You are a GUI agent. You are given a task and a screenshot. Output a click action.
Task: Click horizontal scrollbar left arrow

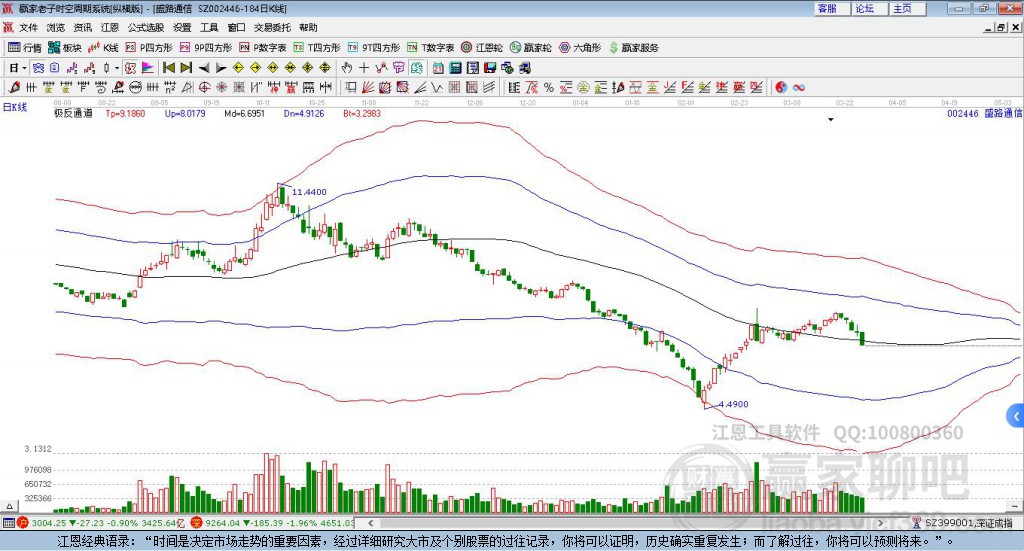coord(370,523)
